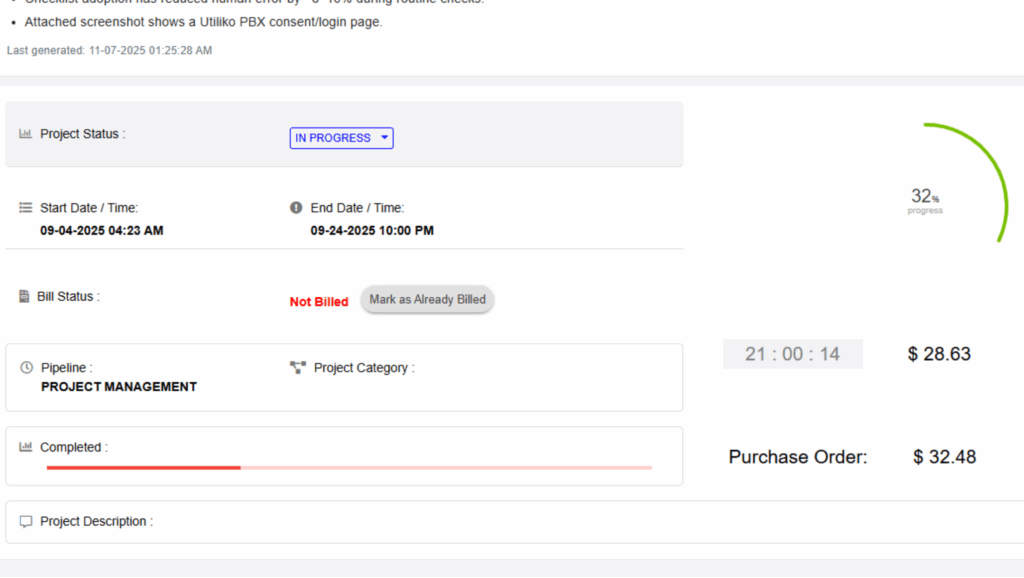Click the $ 28.63 amount
Viewport: 1024px width, 578px height.
939,354
